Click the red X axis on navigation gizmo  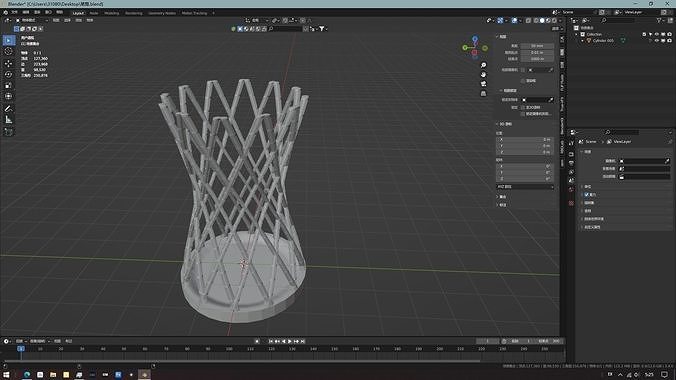click(x=475, y=53)
